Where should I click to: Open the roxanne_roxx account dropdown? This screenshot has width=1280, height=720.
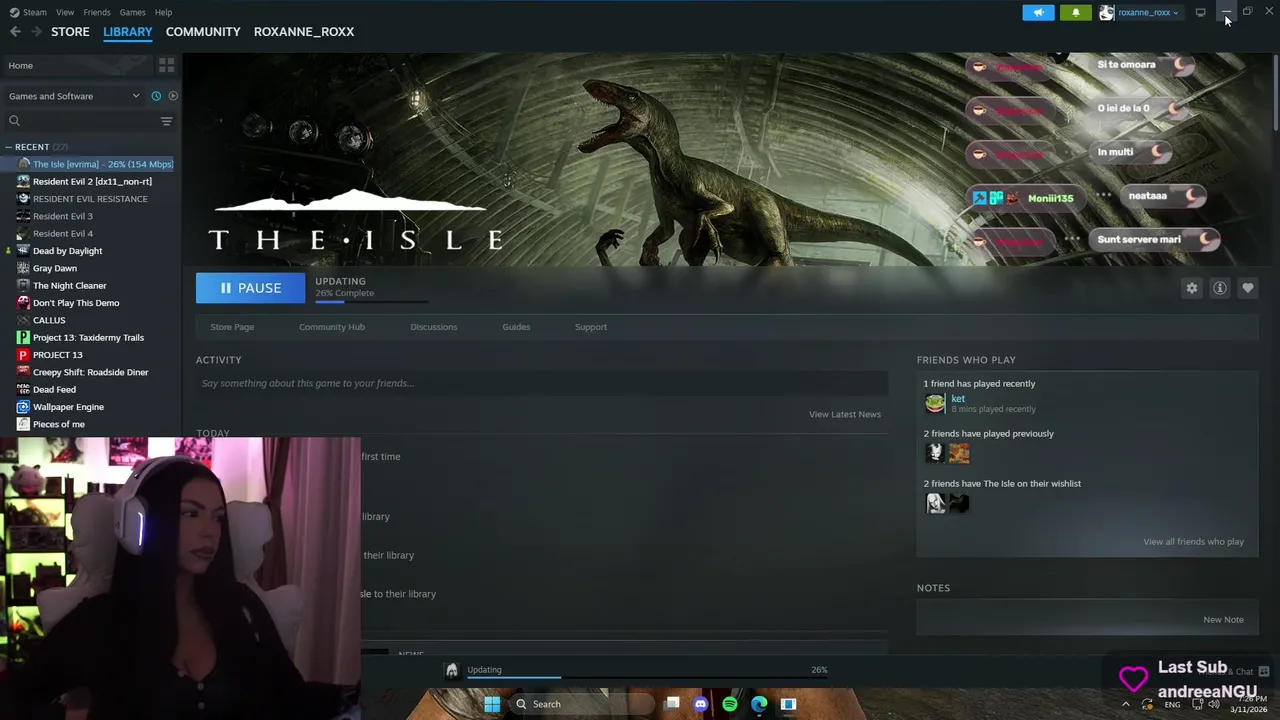coord(1140,13)
